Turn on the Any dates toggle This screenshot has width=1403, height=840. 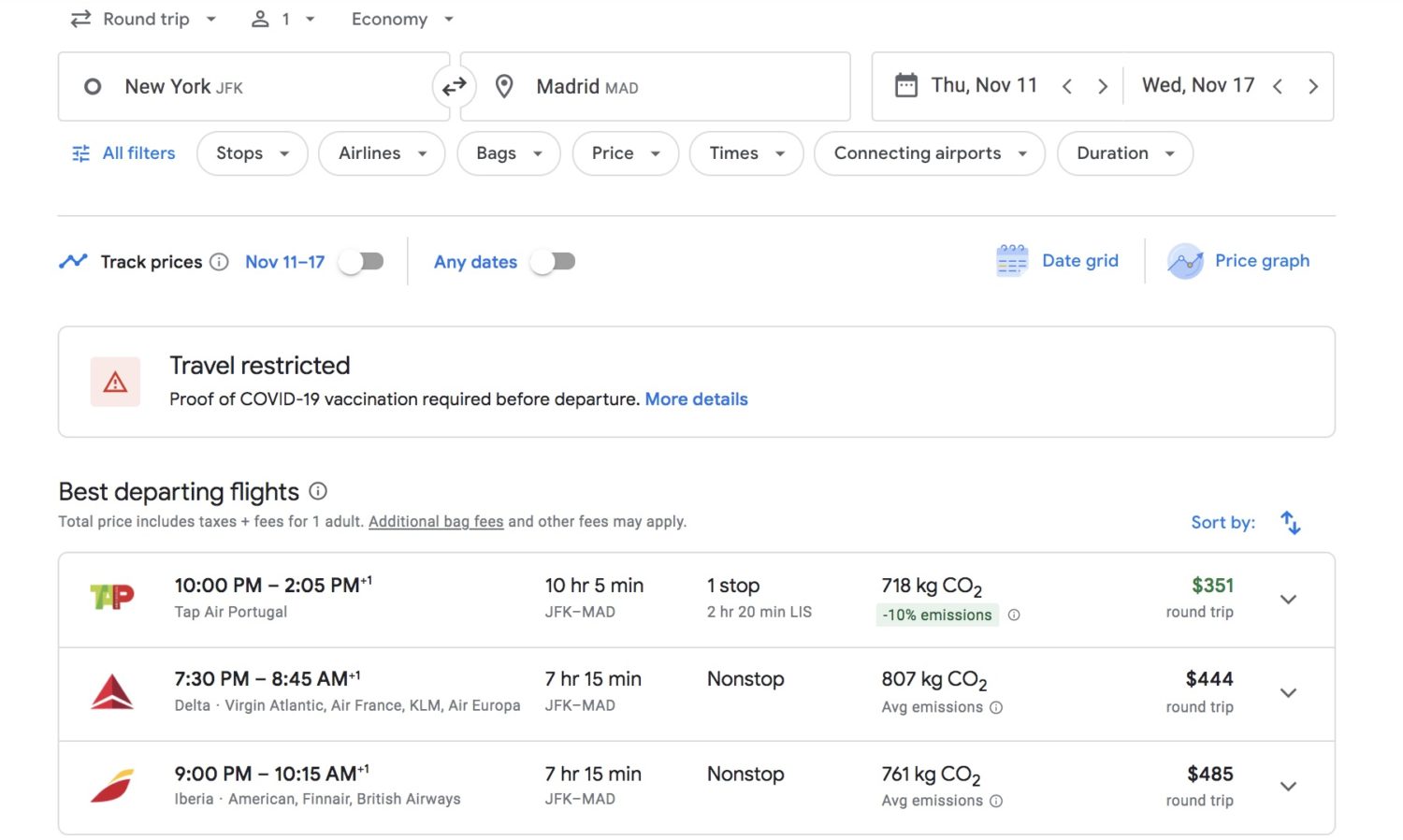click(553, 262)
